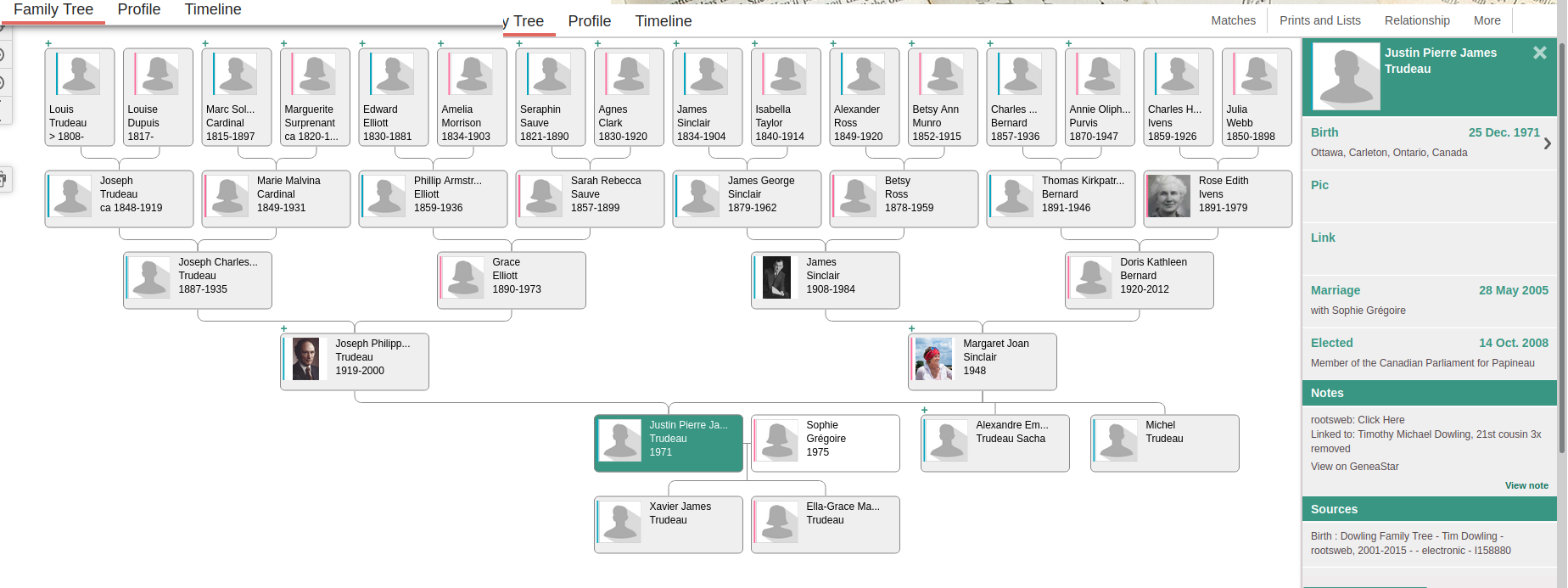This screenshot has height=588, width=1568.
Task: Open next detail via Birth chevron arrow
Action: point(1548,143)
